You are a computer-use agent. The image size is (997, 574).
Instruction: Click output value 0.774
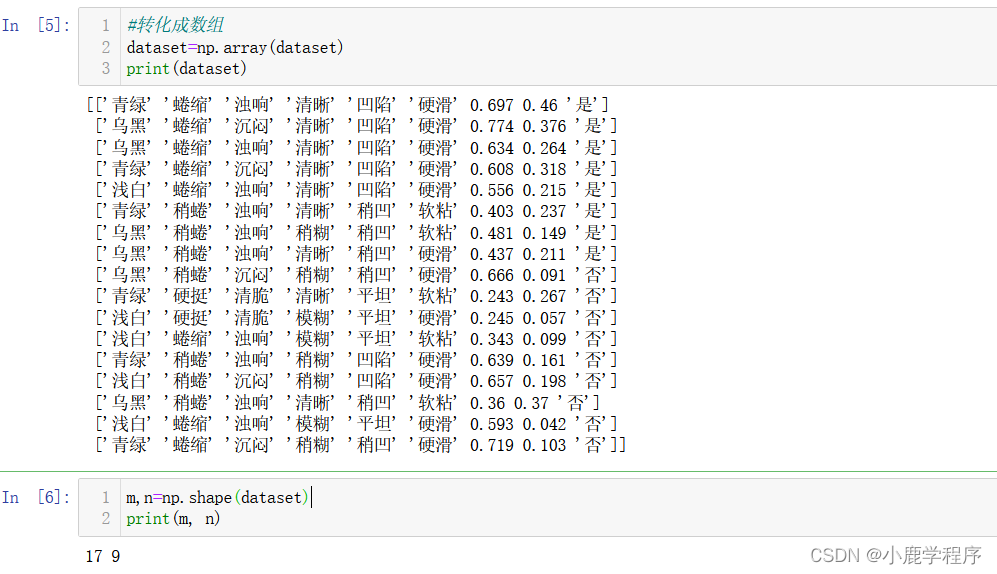tap(492, 126)
